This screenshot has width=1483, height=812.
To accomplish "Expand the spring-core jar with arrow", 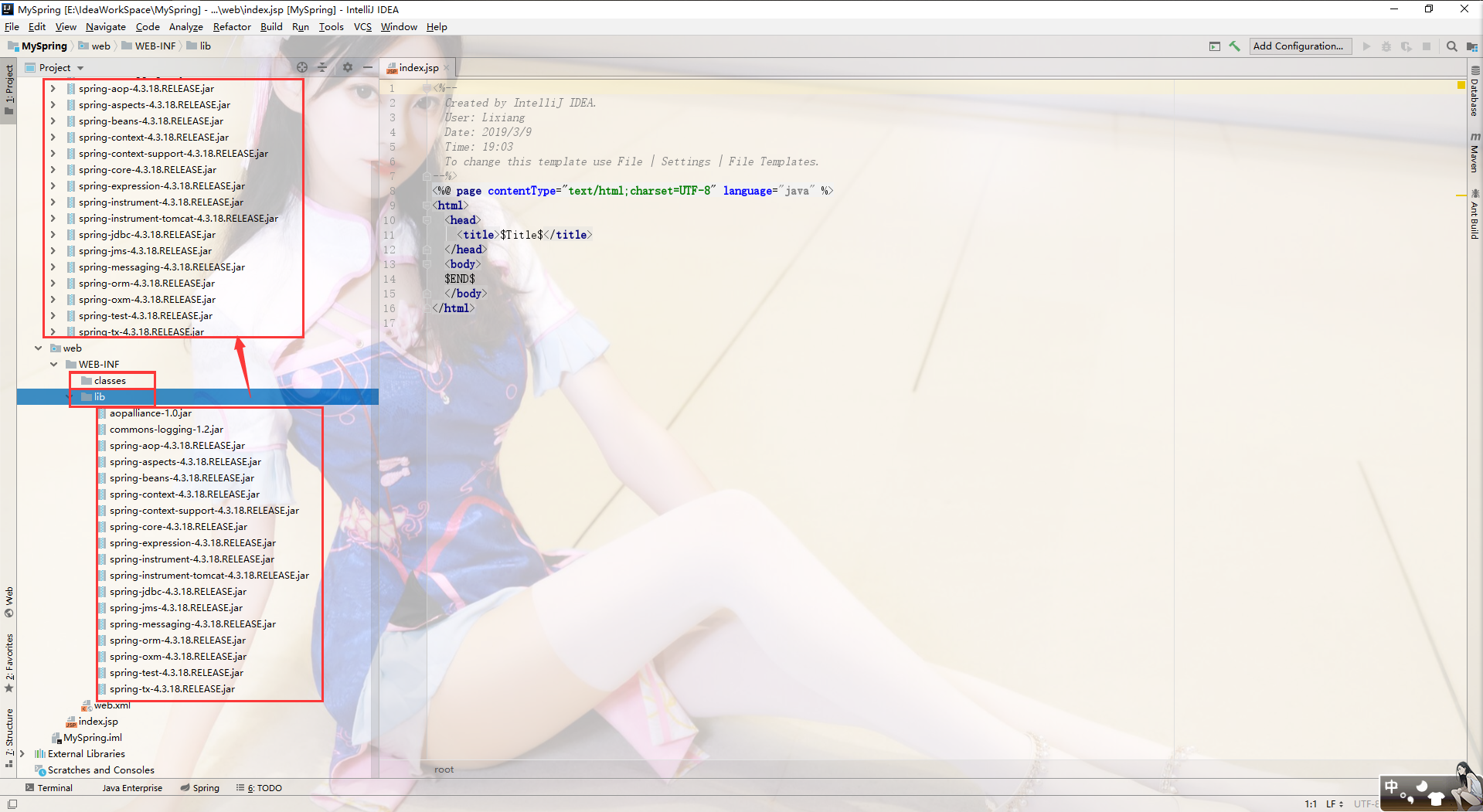I will pos(53,170).
